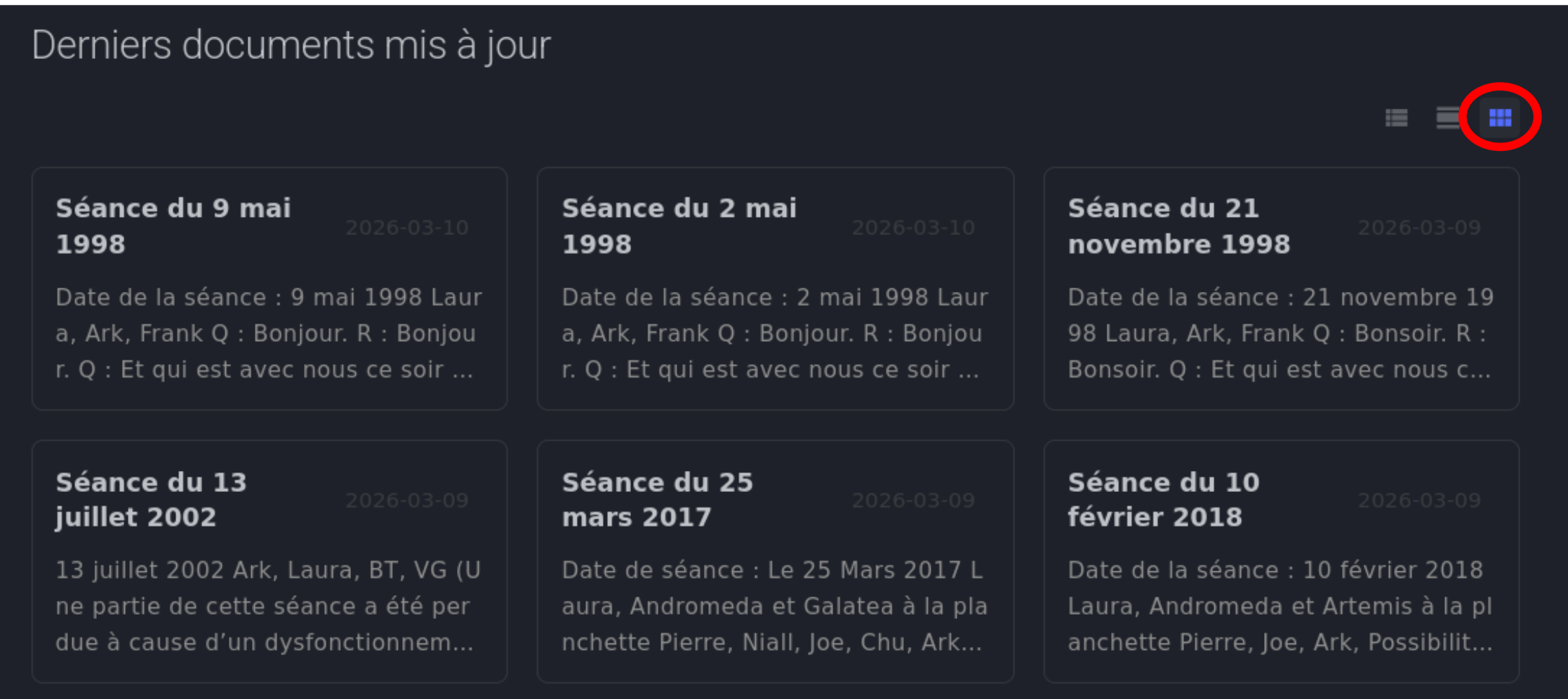This screenshot has width=1568, height=699.
Task: Select the blue grid view icon
Action: (1500, 117)
